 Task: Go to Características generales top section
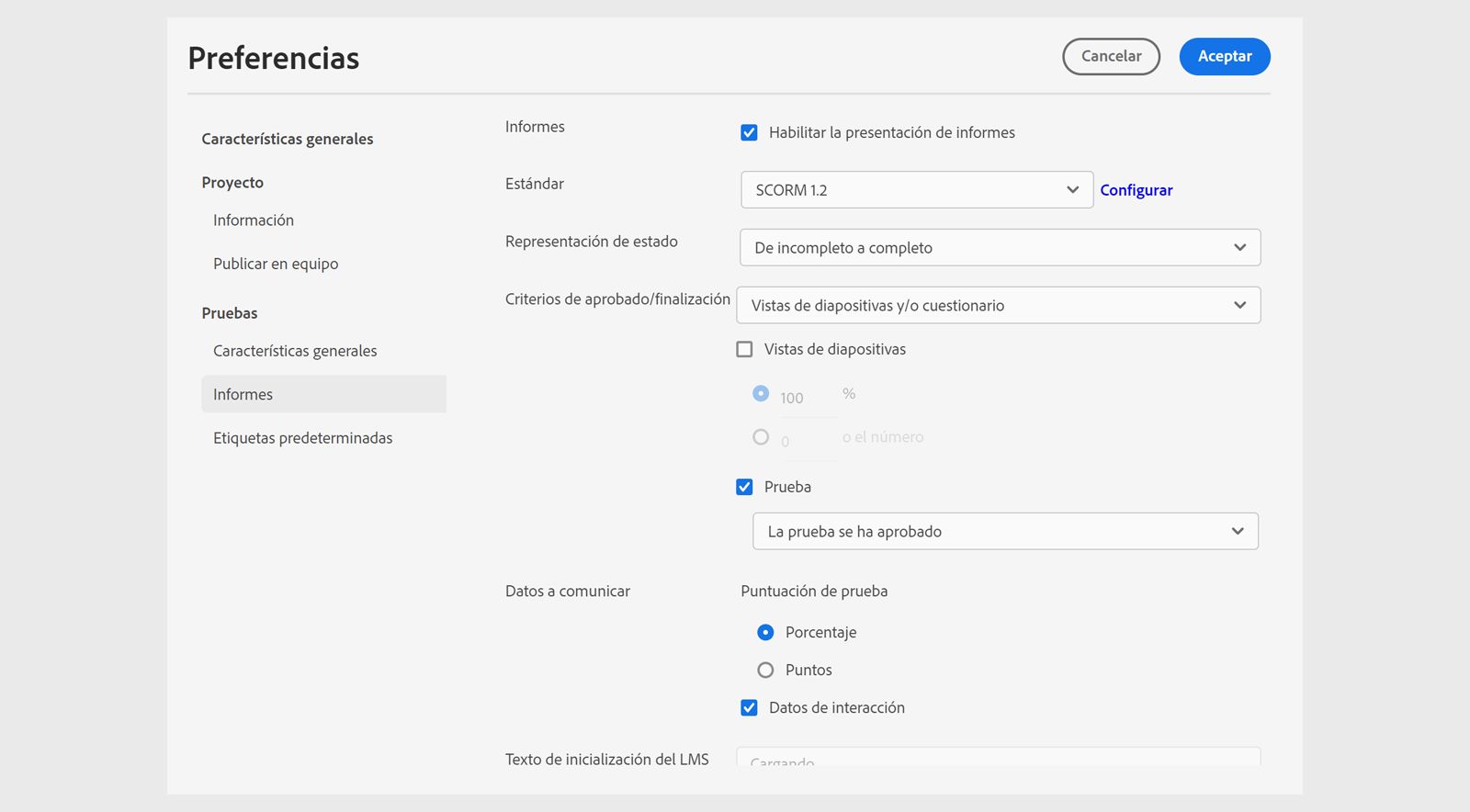[288, 140]
